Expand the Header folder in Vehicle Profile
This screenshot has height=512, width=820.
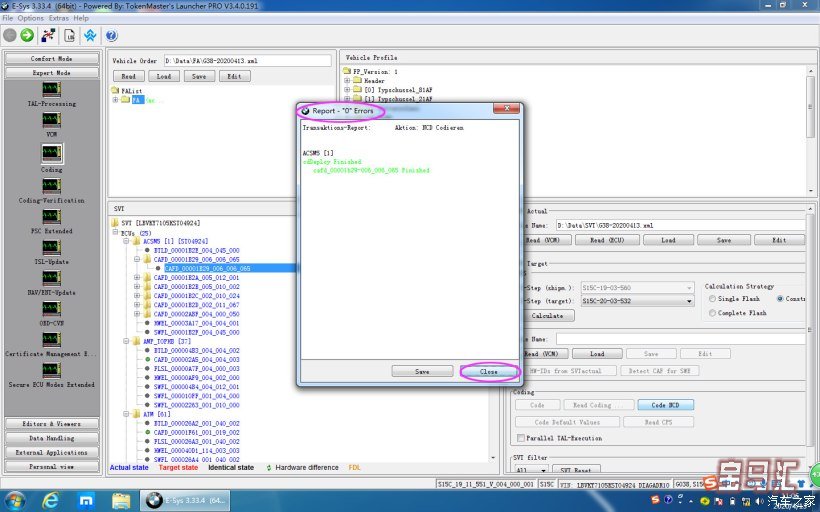point(347,81)
